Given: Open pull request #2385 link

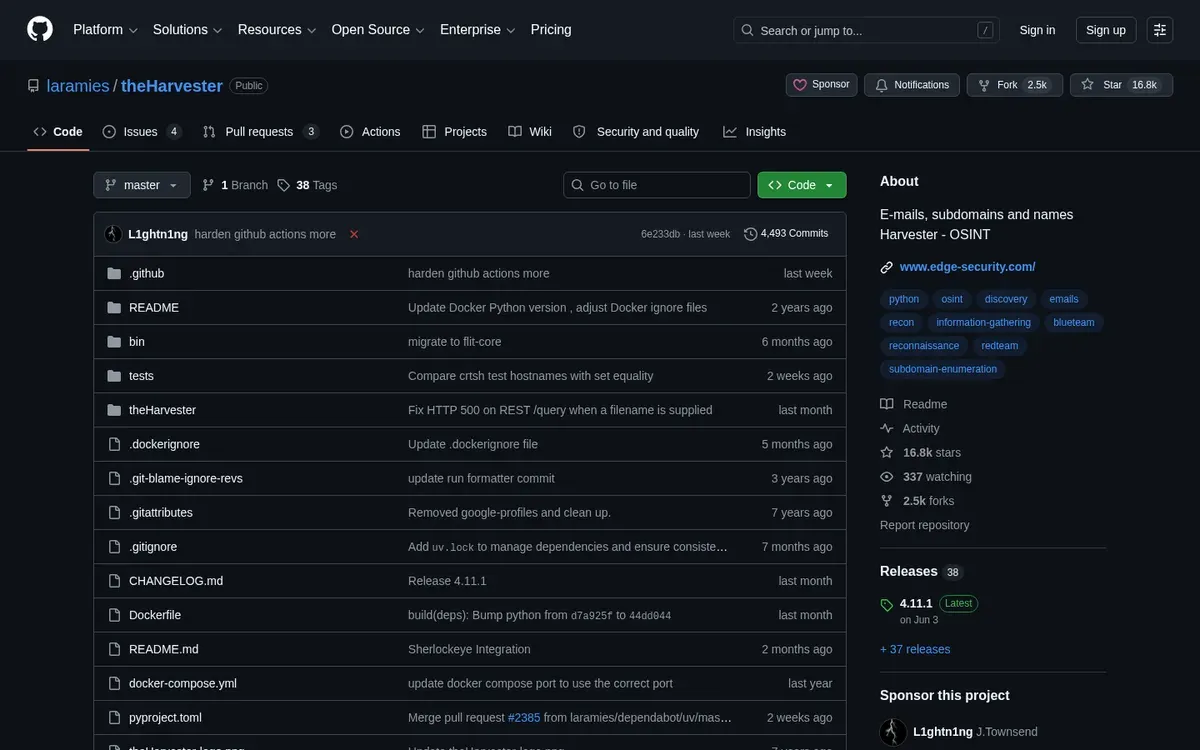Looking at the screenshot, I should [x=524, y=717].
